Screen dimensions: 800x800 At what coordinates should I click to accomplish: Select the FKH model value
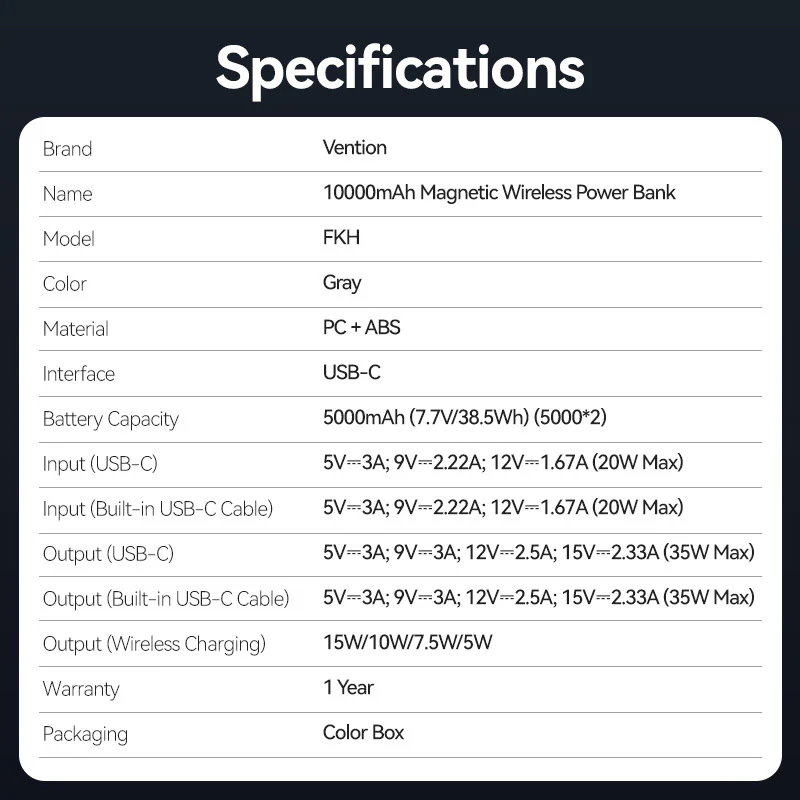point(341,238)
